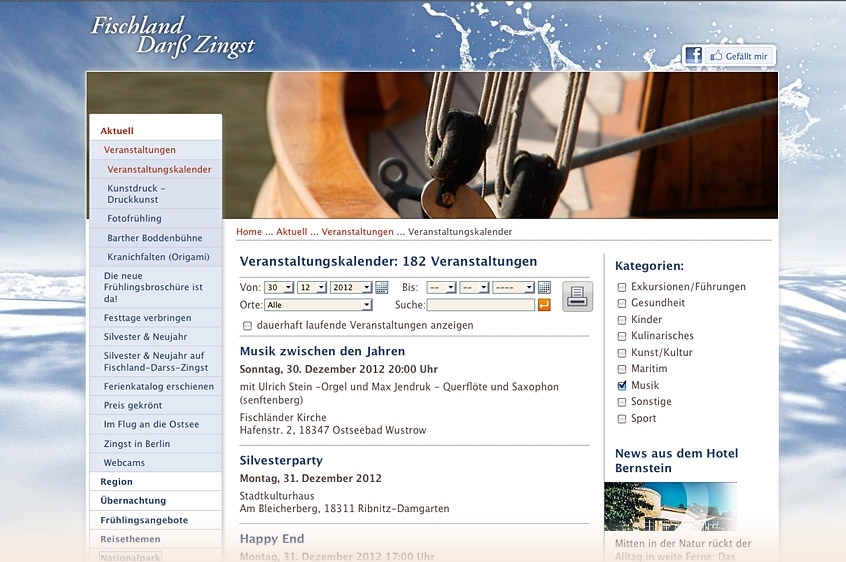Open Veranstaltungskalender in the sidebar

point(159,169)
